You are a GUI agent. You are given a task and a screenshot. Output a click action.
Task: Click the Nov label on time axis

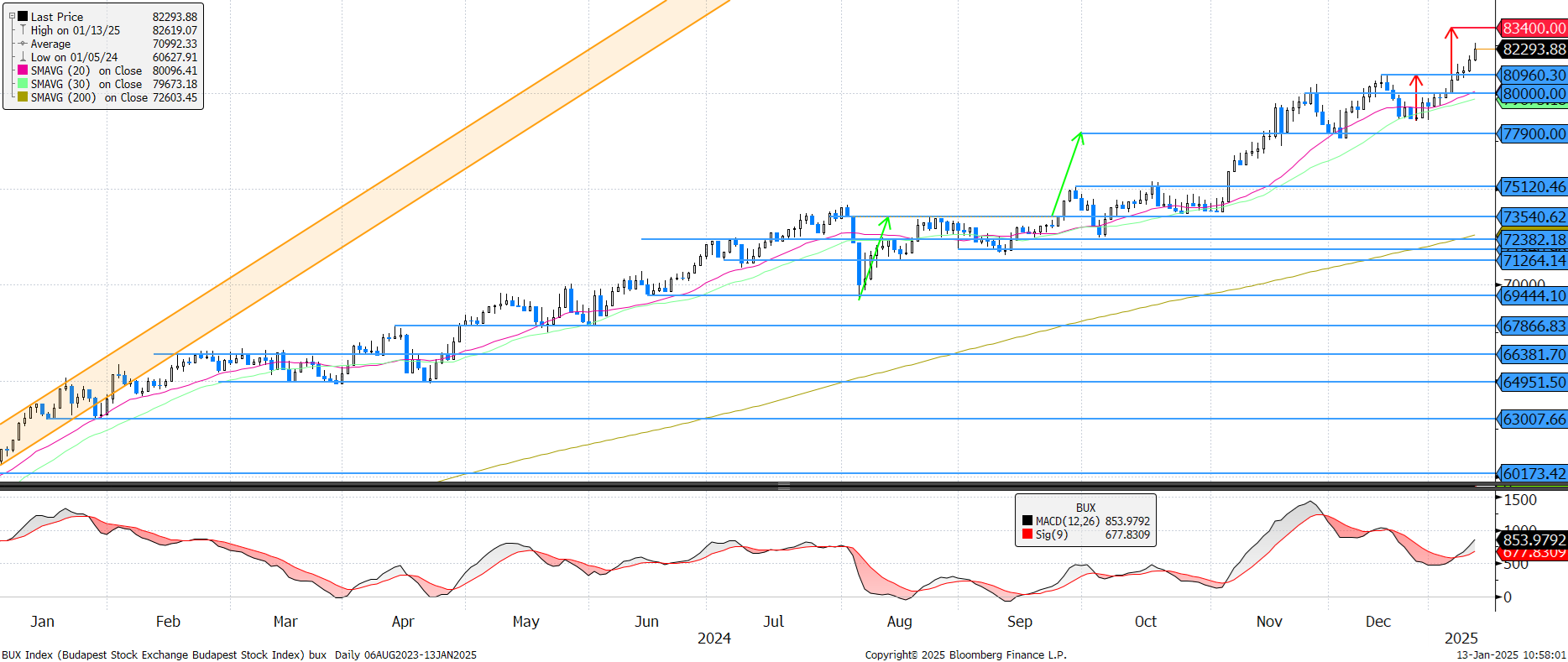[1269, 622]
